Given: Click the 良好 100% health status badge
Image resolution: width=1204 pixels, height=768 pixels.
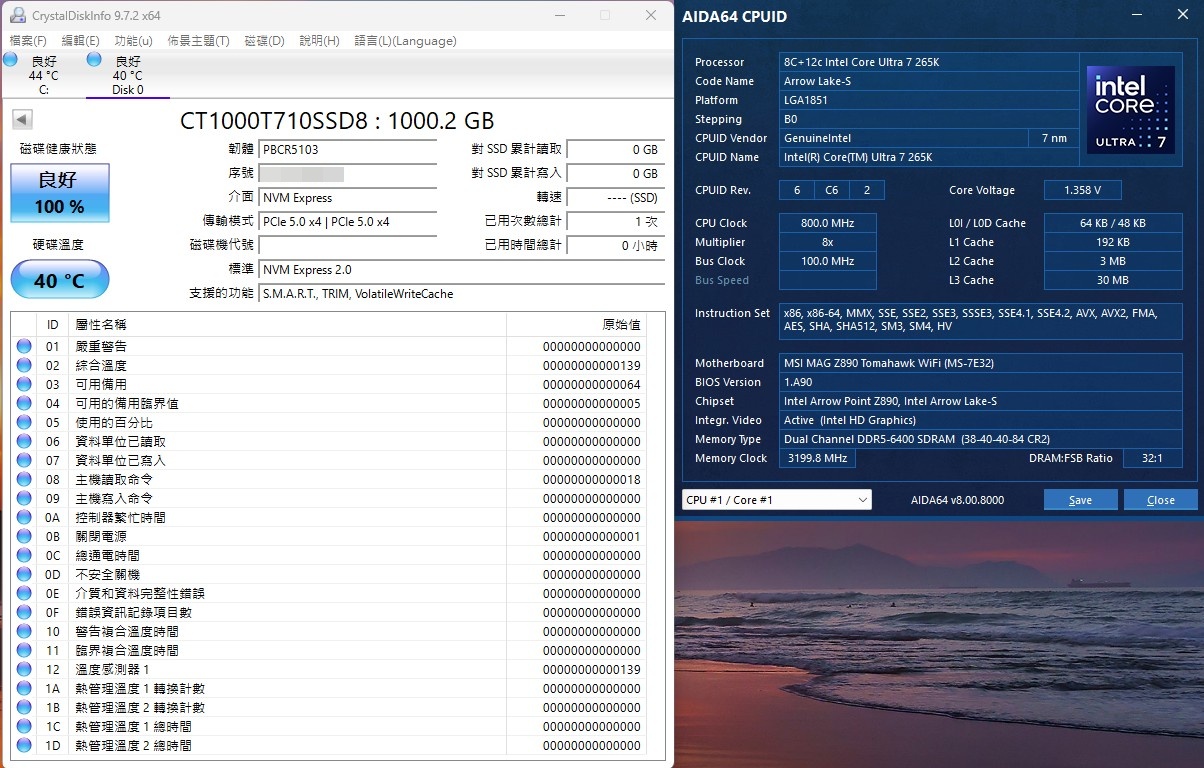Looking at the screenshot, I should pos(59,191).
